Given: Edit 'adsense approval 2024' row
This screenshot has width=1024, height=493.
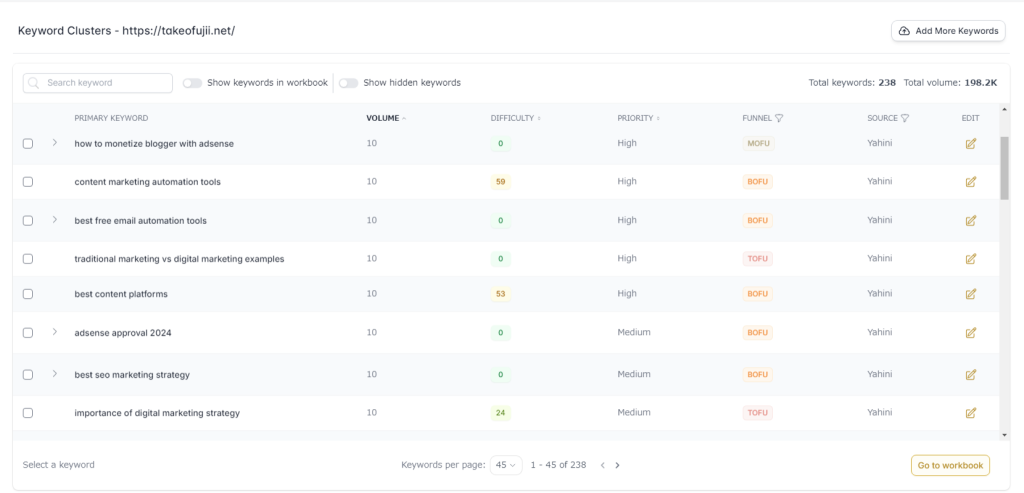Looking at the screenshot, I should pos(970,332).
